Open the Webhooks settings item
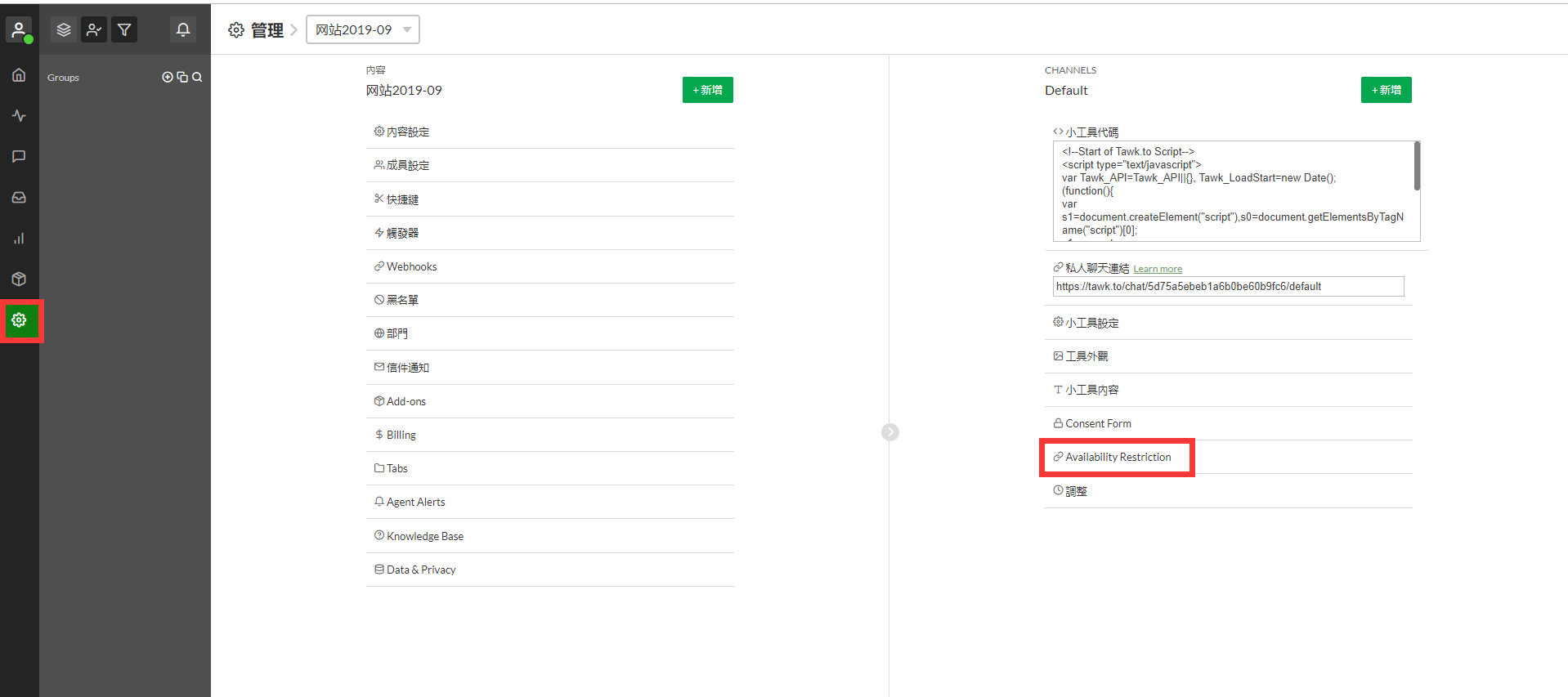1568x697 pixels. pyautogui.click(x=411, y=267)
